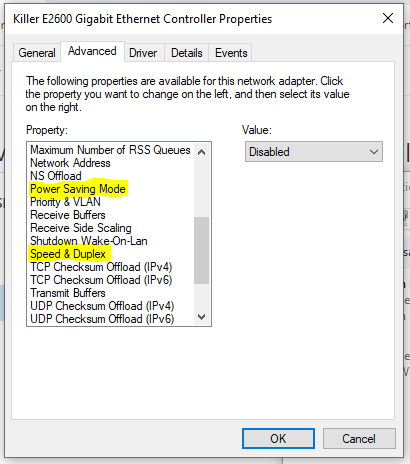Select the Priority & VLAN property
This screenshot has height=464, width=410.
[65, 202]
